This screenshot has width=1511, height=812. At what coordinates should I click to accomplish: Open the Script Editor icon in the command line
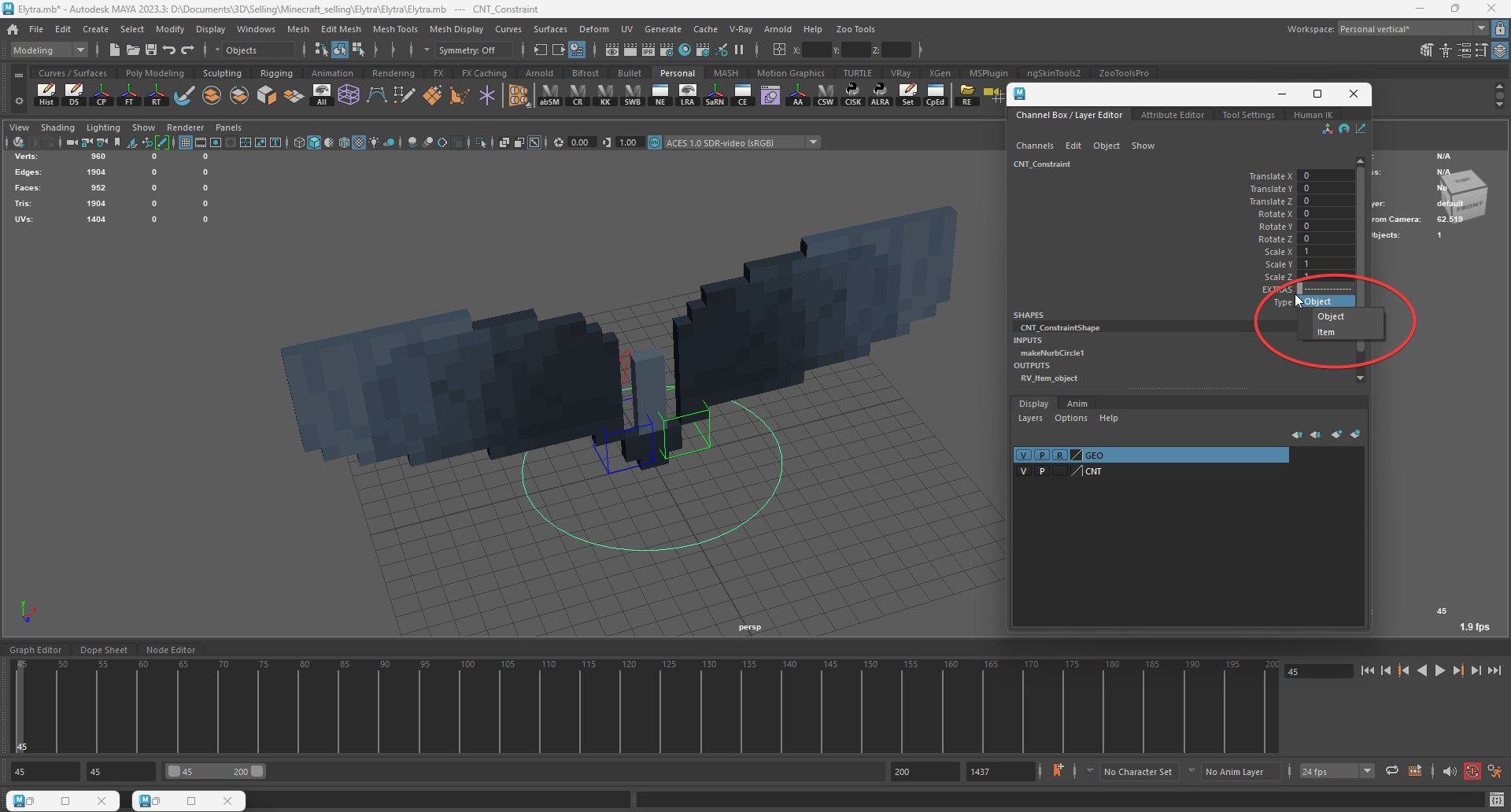click(x=1495, y=800)
